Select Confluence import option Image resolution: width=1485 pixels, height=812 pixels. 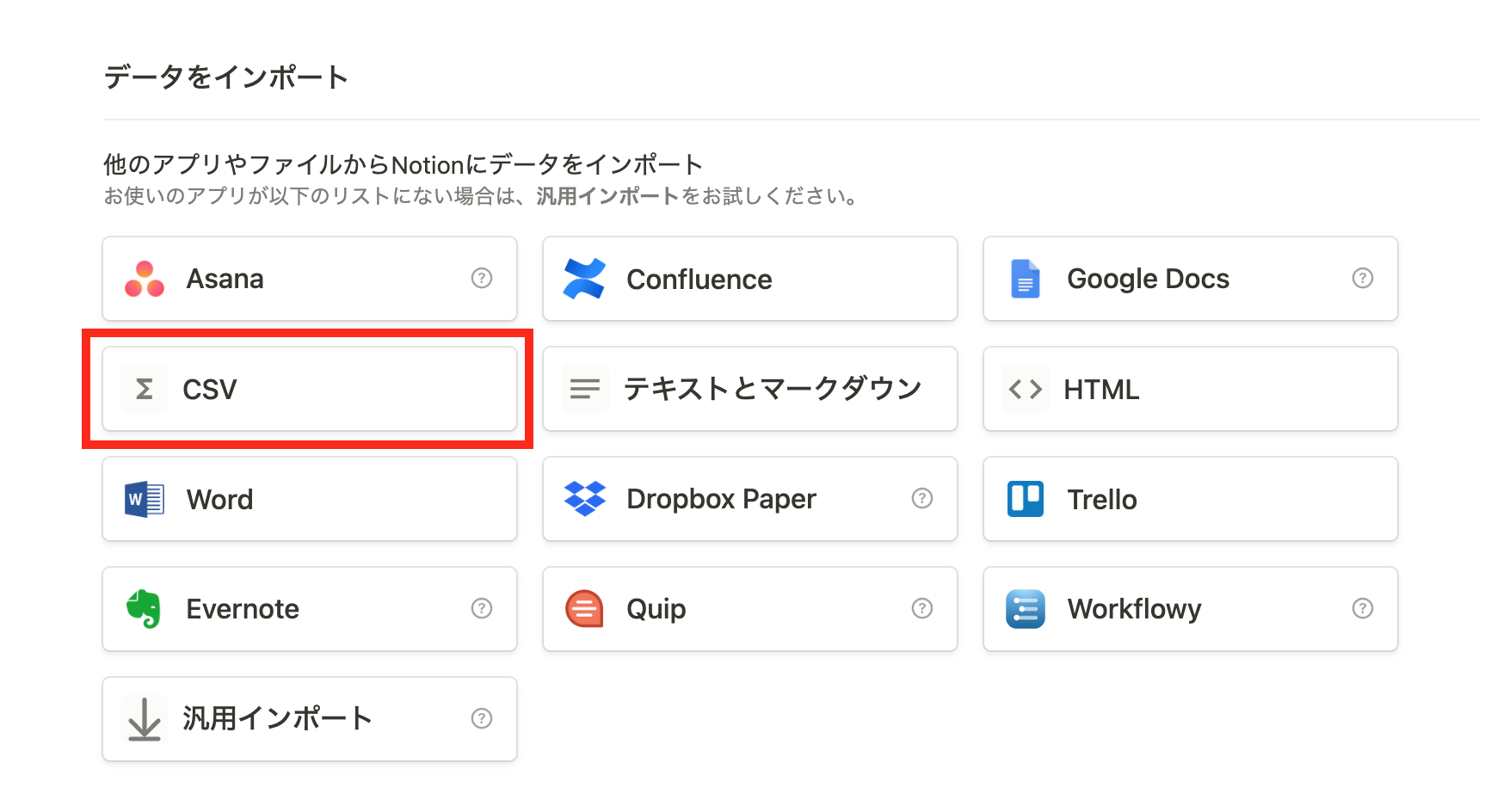(750, 279)
